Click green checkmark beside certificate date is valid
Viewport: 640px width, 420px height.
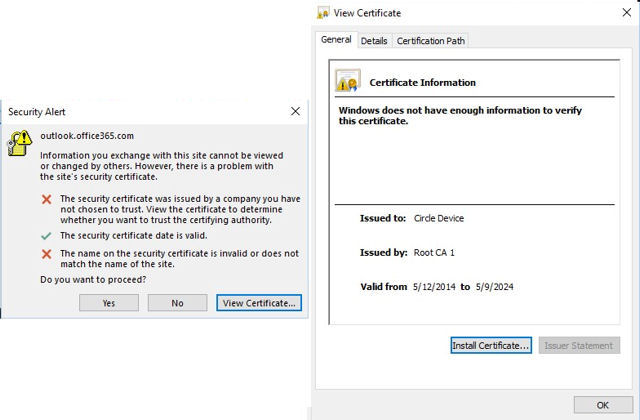point(47,236)
